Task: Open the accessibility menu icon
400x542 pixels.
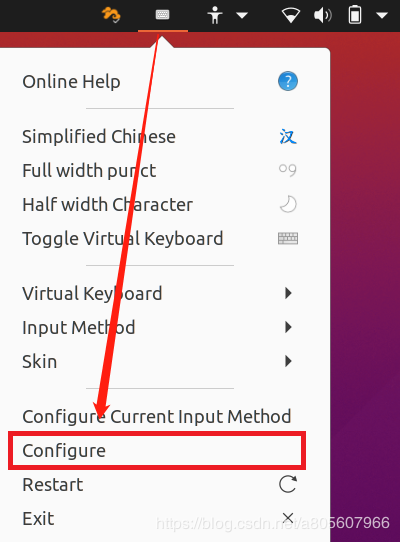Action: [215, 15]
